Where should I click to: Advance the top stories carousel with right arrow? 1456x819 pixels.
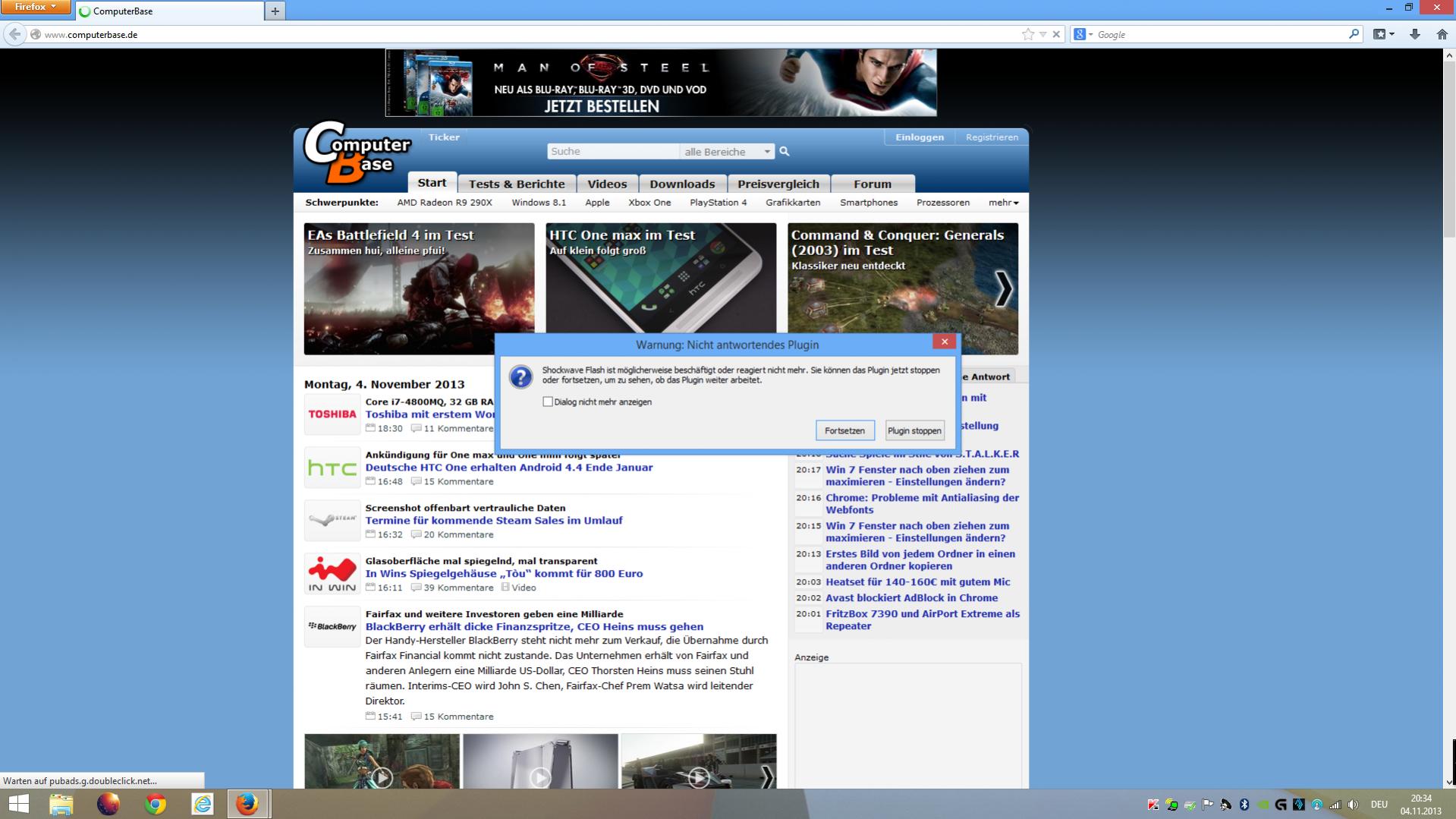click(x=1004, y=288)
